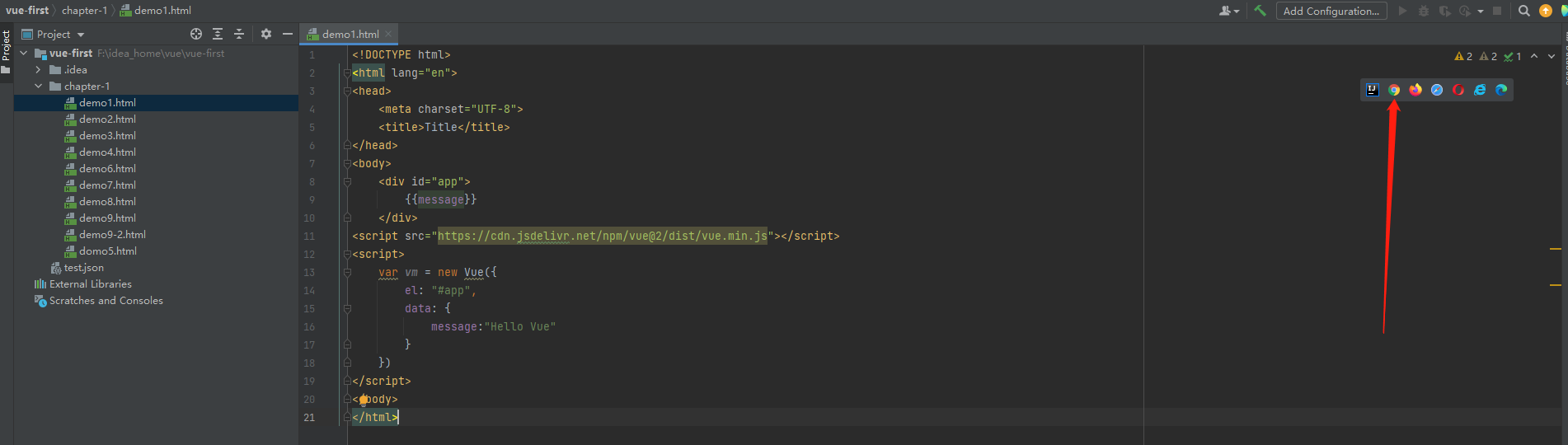Open page in Internet Explorer icon
1568x445 pixels.
coord(1480,90)
